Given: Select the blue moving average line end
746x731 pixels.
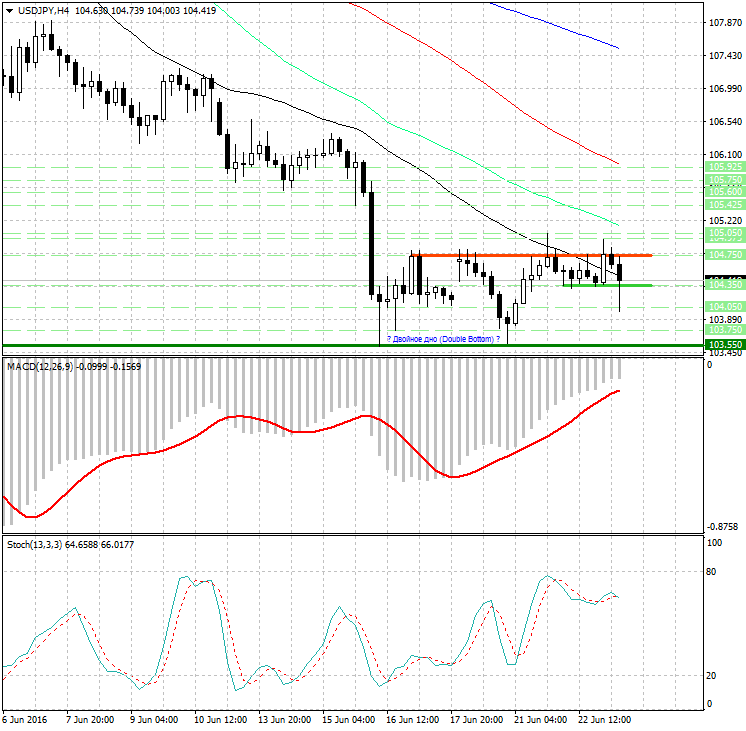Looking at the screenshot, I should coord(617,48).
